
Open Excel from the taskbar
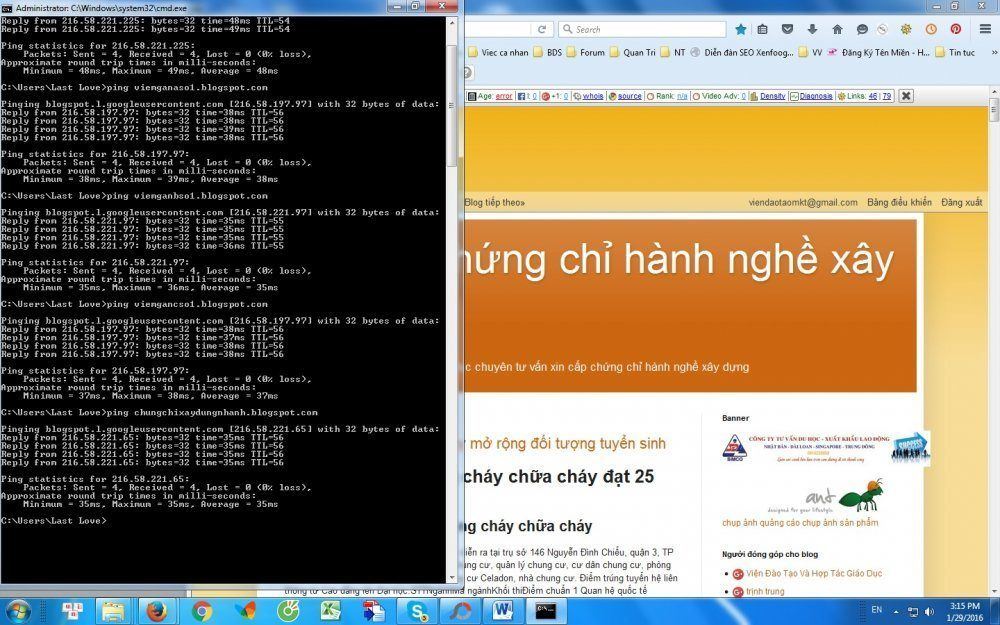coord(331,612)
